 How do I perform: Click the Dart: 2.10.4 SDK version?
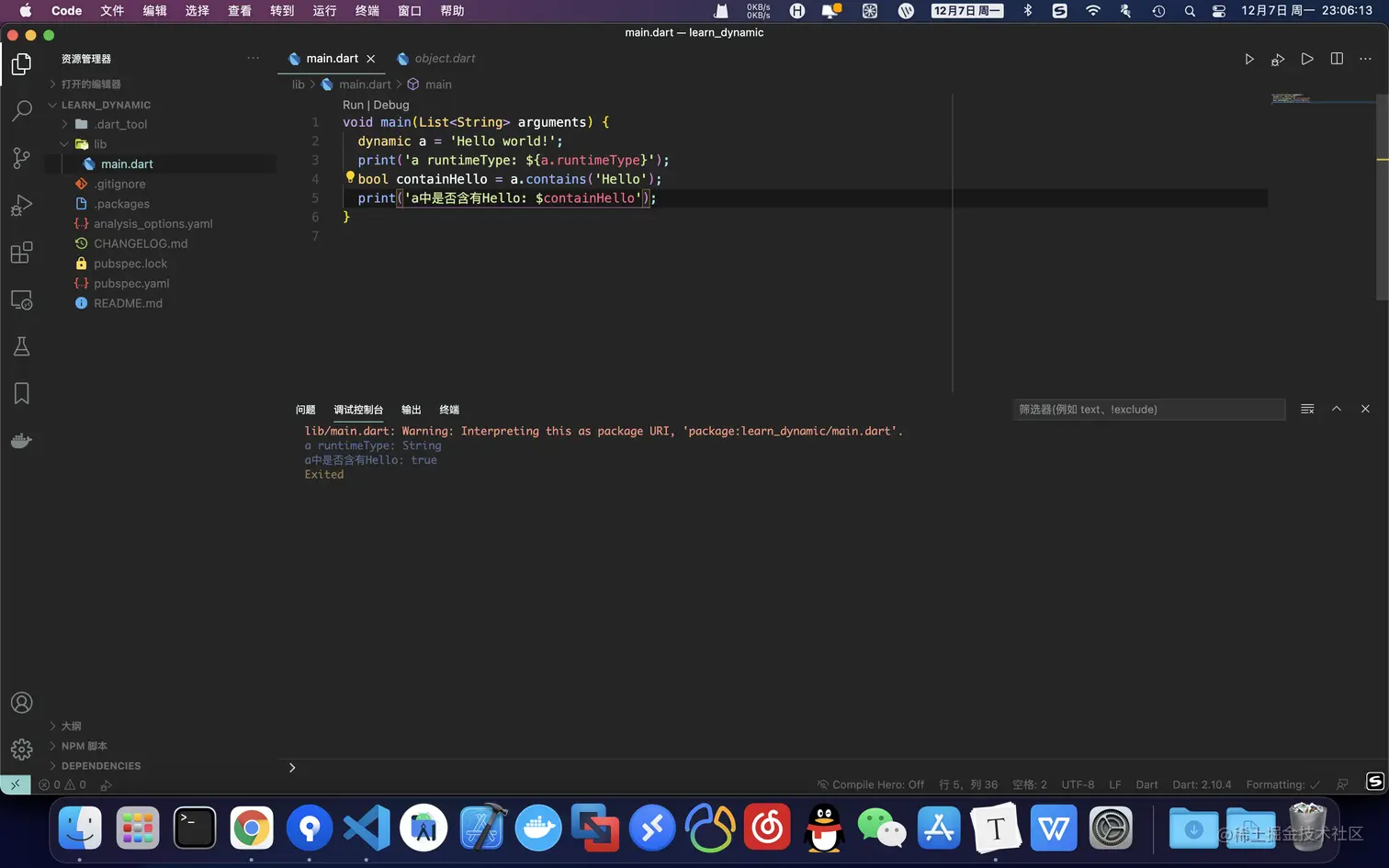[x=1202, y=784]
